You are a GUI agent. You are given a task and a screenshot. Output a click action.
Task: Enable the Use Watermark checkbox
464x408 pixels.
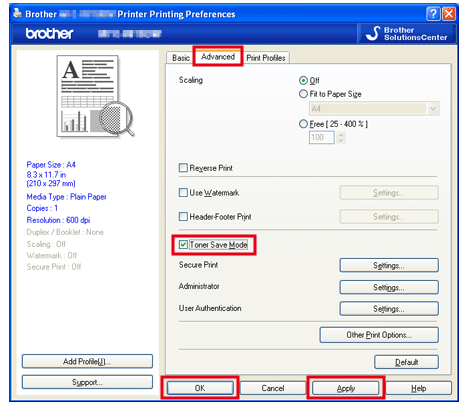(183, 193)
